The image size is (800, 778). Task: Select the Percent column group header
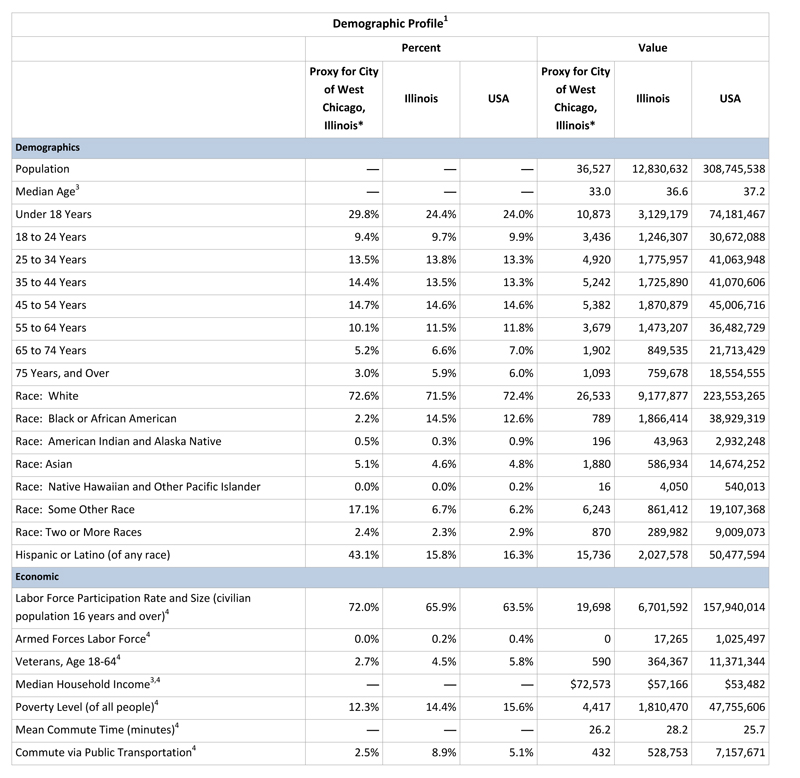(421, 48)
